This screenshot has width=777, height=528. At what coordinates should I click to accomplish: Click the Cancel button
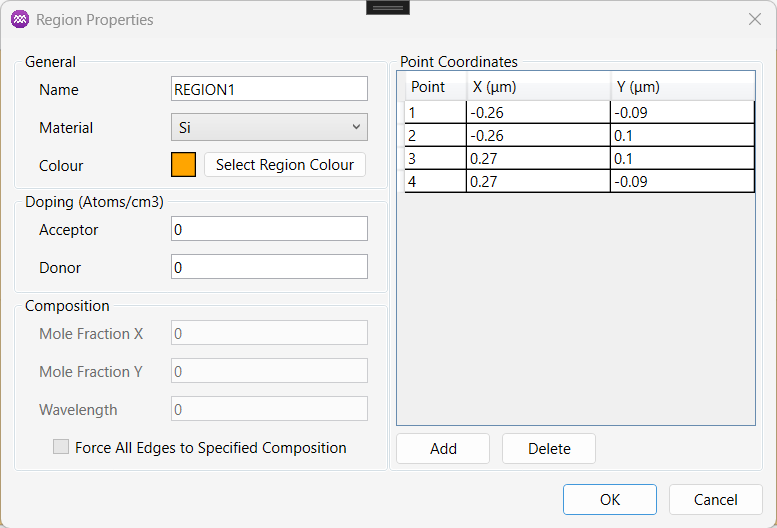[x=716, y=499]
